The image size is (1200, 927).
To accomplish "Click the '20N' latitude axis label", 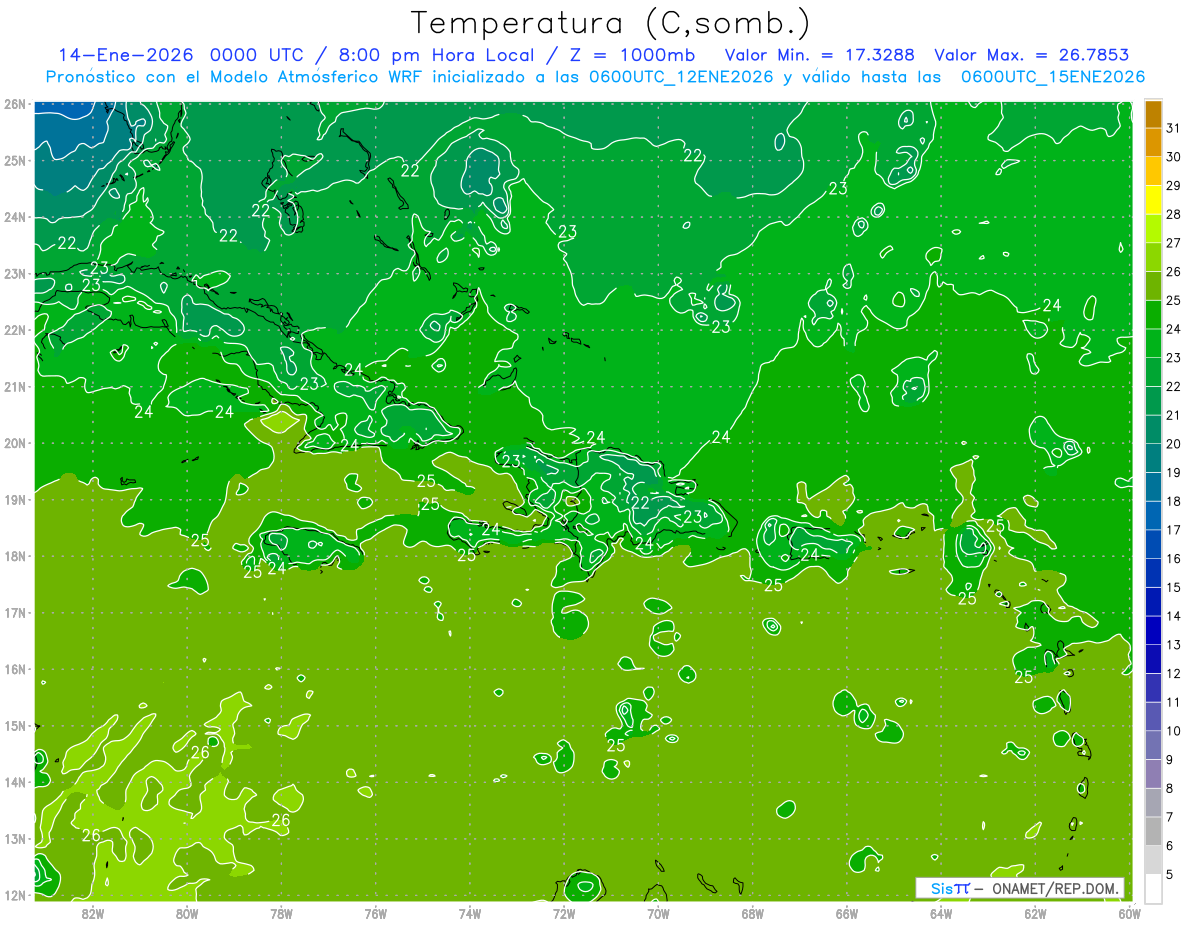I will 14,443.
